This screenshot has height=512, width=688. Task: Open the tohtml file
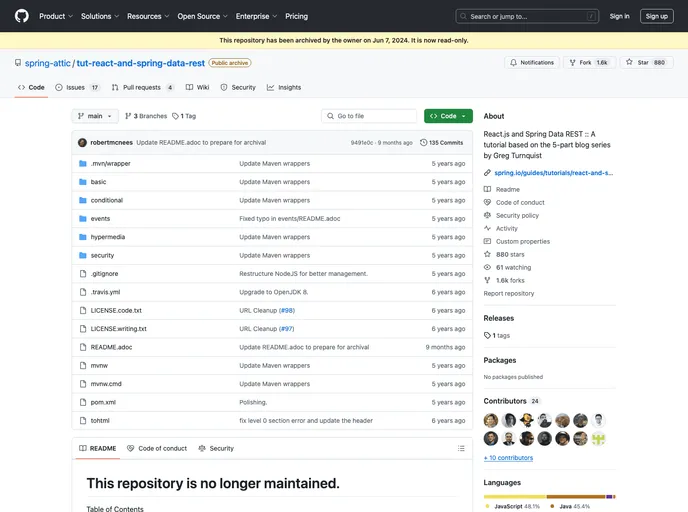pos(100,420)
